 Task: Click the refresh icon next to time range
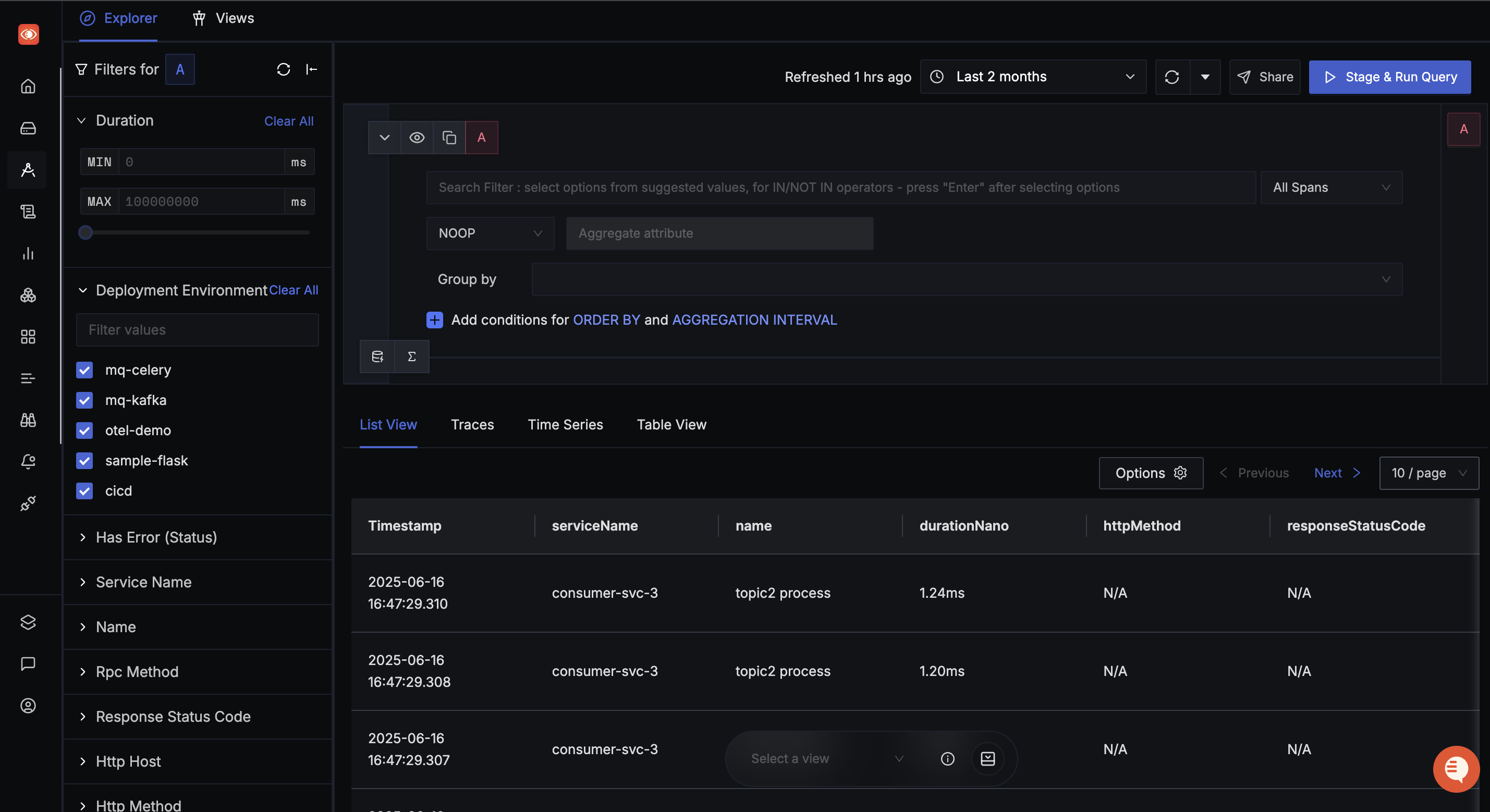click(1172, 77)
